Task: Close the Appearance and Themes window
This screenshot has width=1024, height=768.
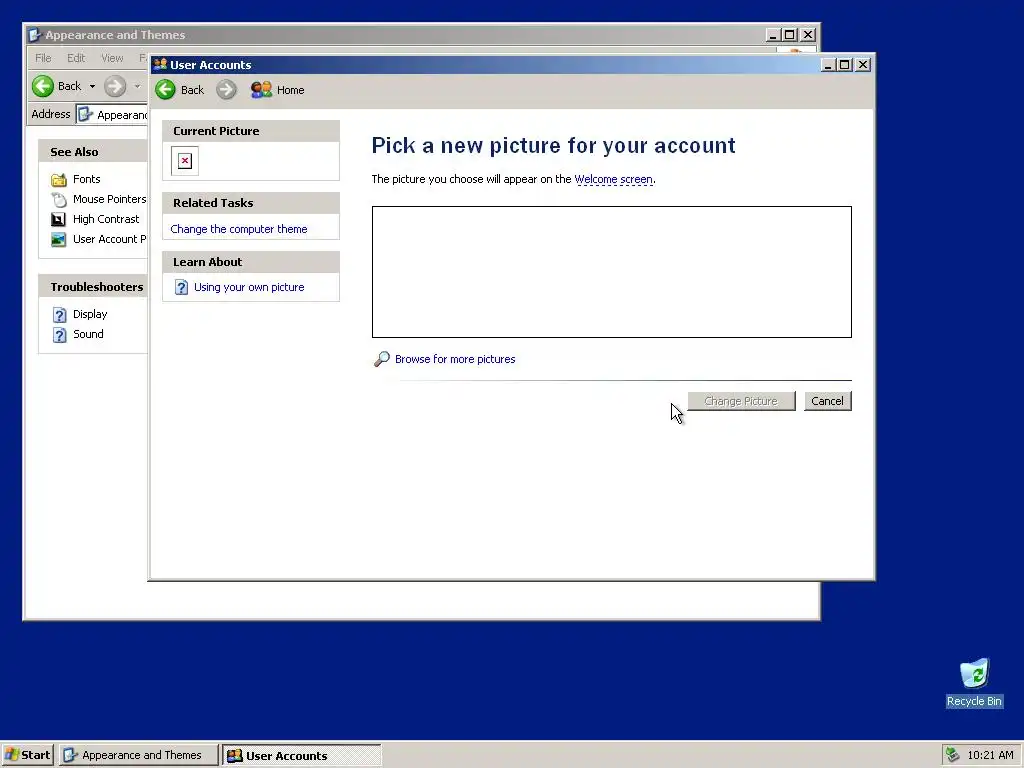Action: point(808,35)
